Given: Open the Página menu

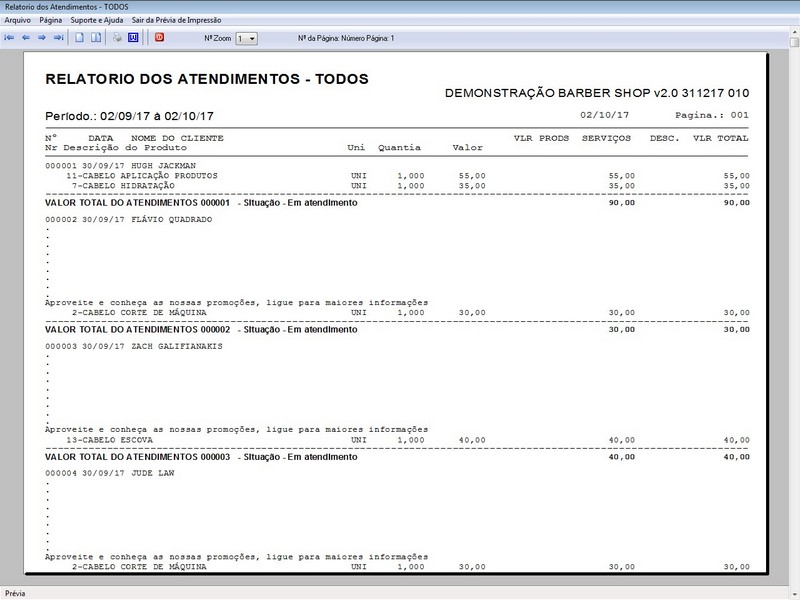Looking at the screenshot, I should (51, 20).
